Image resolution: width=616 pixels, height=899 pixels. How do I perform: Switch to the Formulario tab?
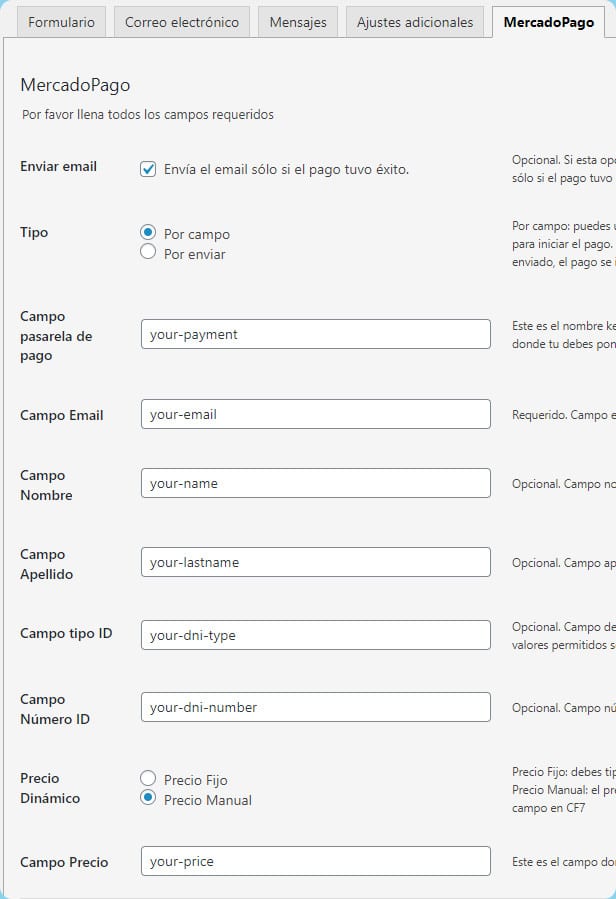[61, 22]
